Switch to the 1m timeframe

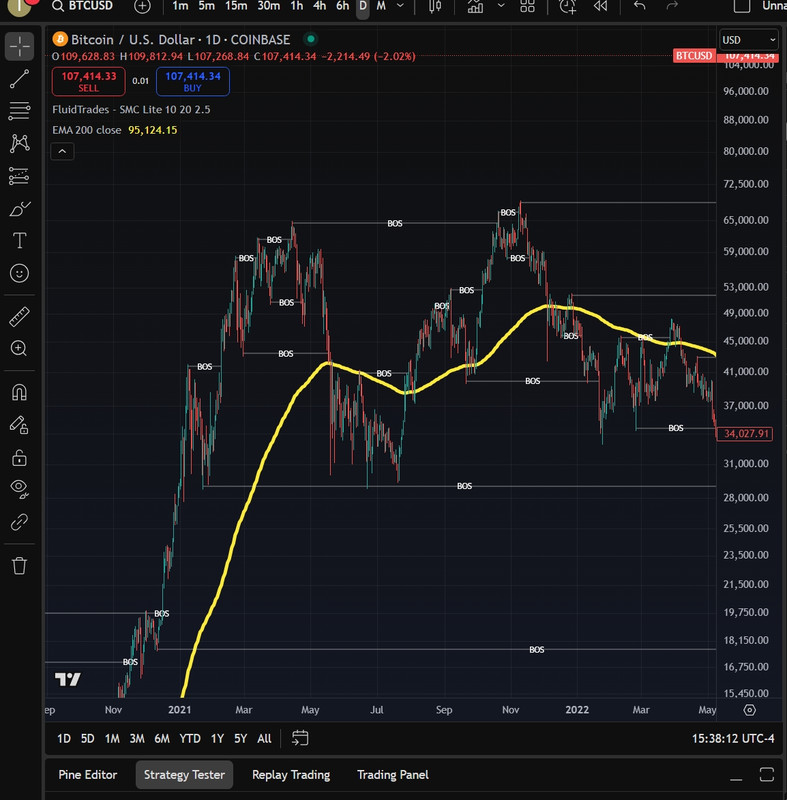[180, 6]
